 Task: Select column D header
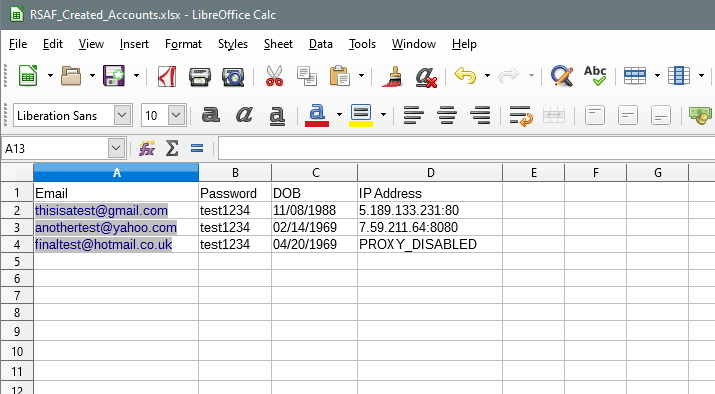(x=430, y=173)
